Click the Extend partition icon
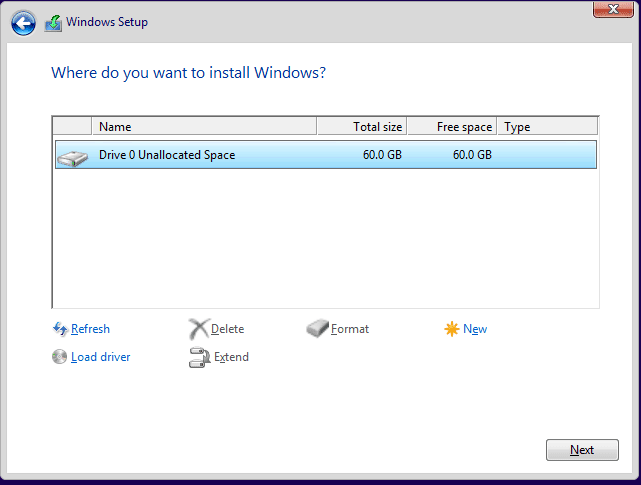 coord(199,357)
